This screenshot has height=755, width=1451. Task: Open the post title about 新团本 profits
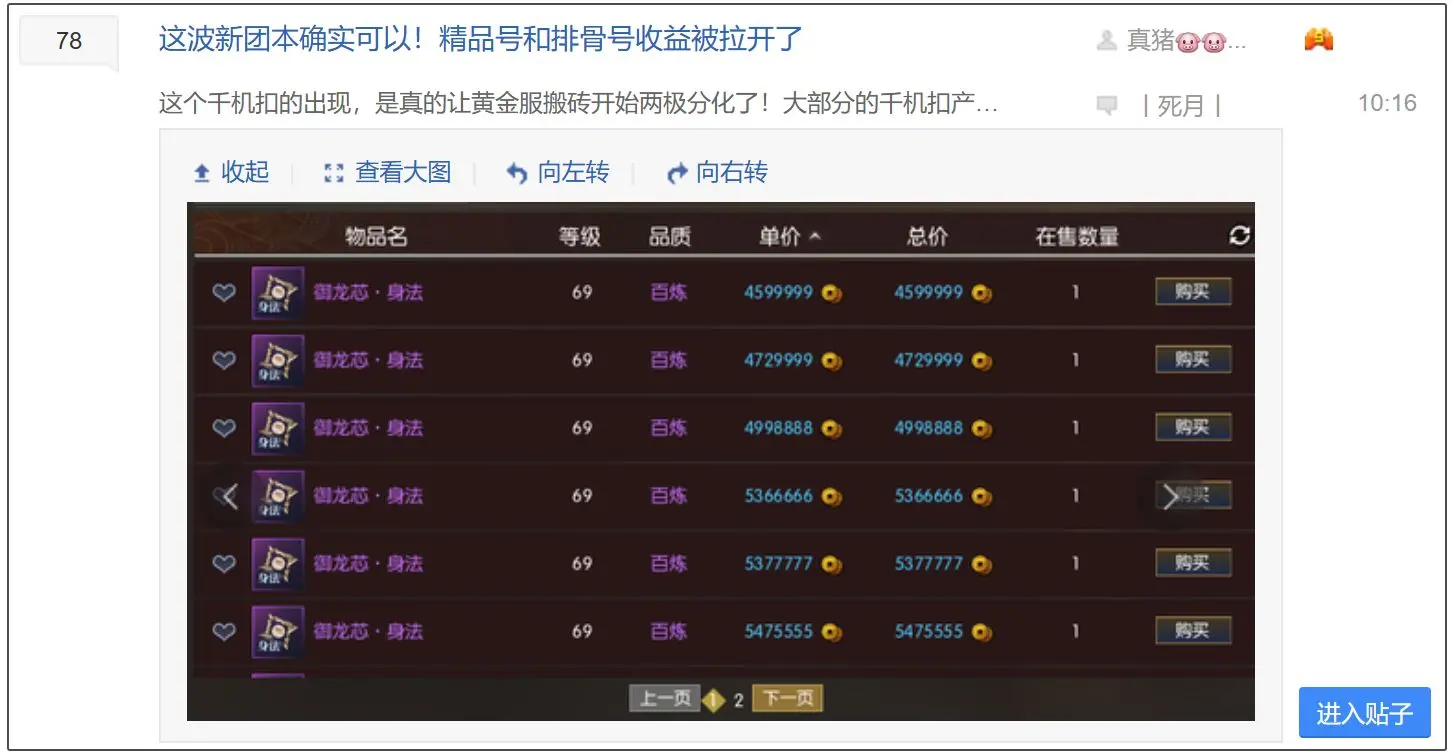click(481, 39)
